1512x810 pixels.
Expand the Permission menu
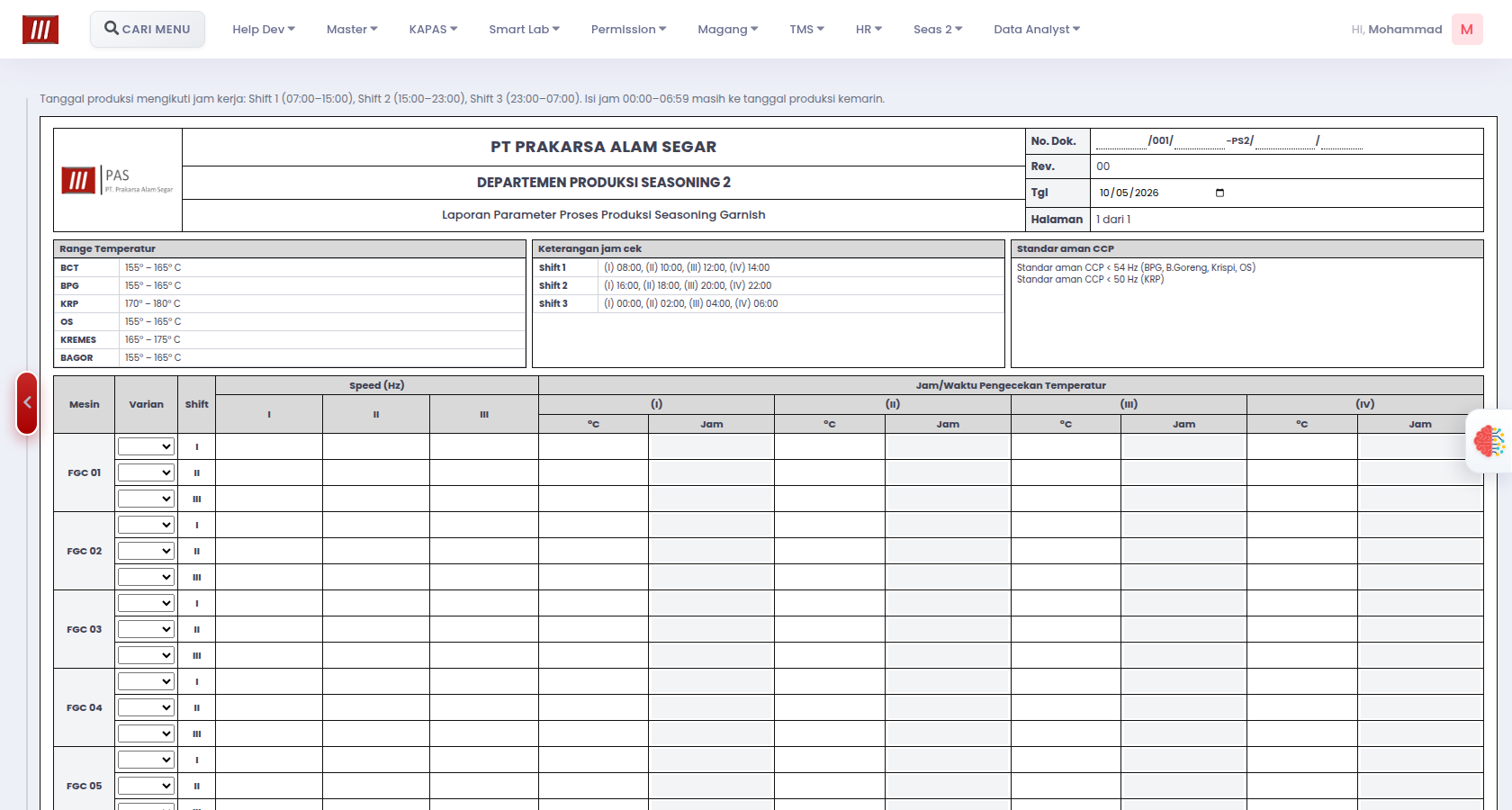628,29
